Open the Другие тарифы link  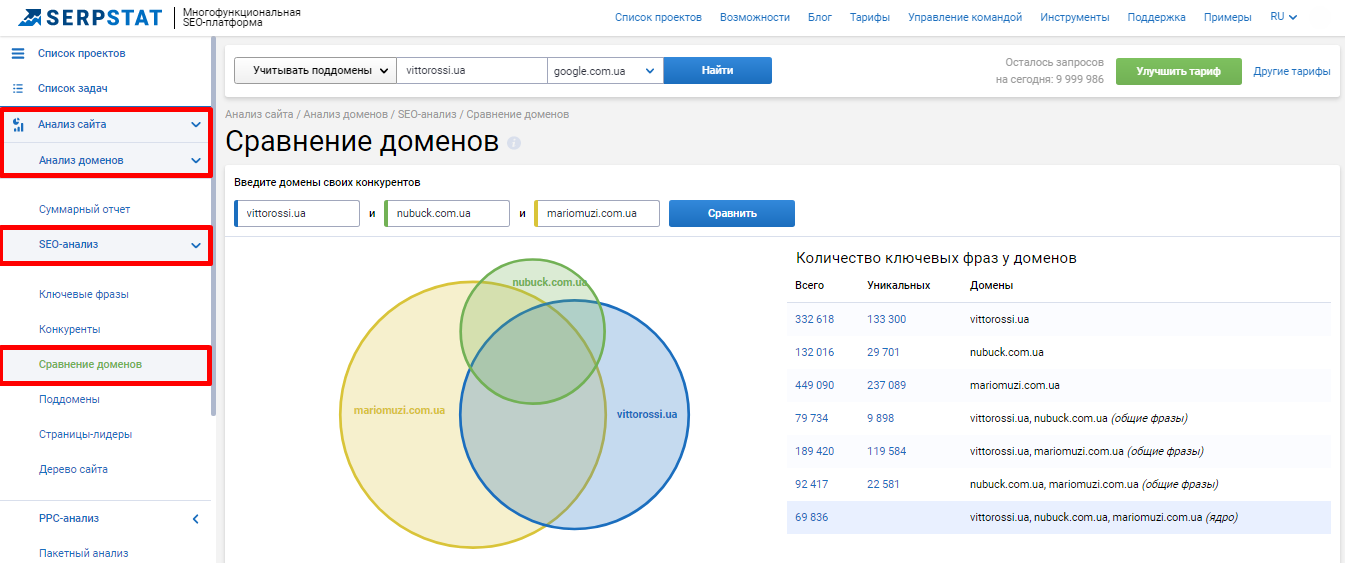coord(1291,71)
